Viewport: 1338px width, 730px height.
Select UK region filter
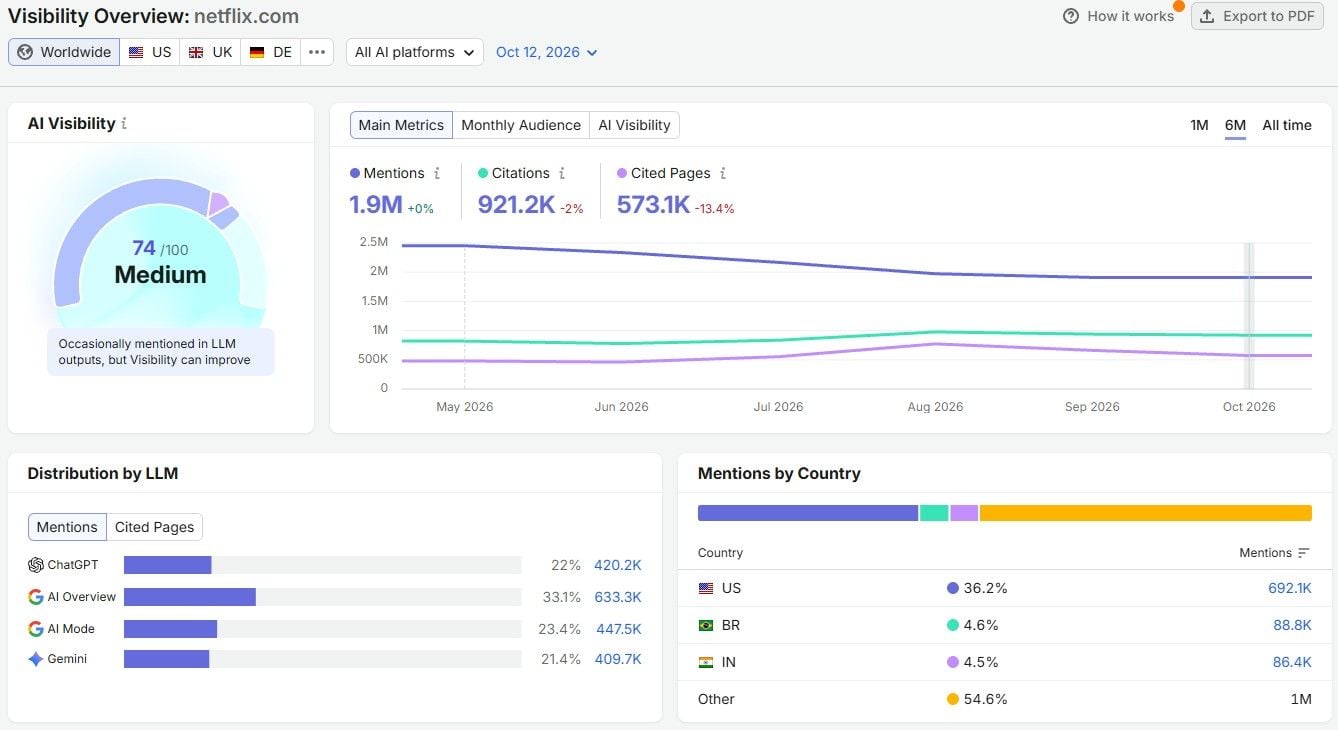(210, 52)
